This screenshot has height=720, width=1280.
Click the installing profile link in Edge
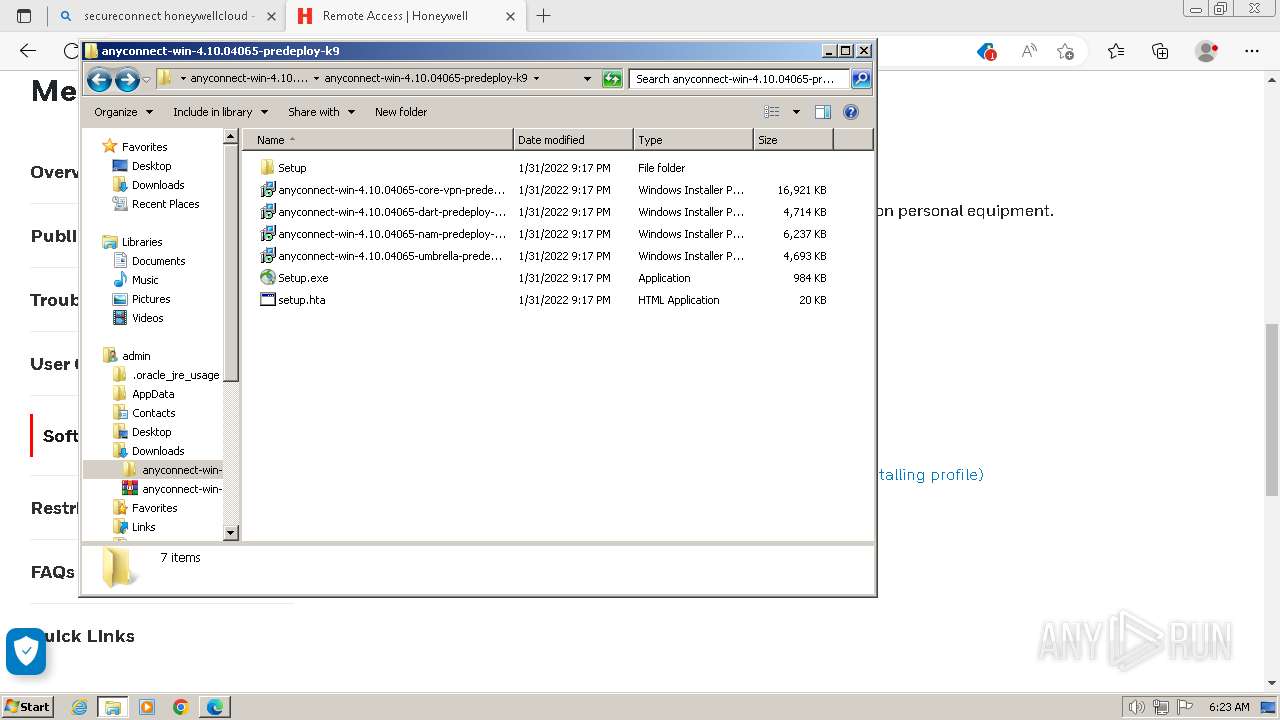[x=930, y=475]
